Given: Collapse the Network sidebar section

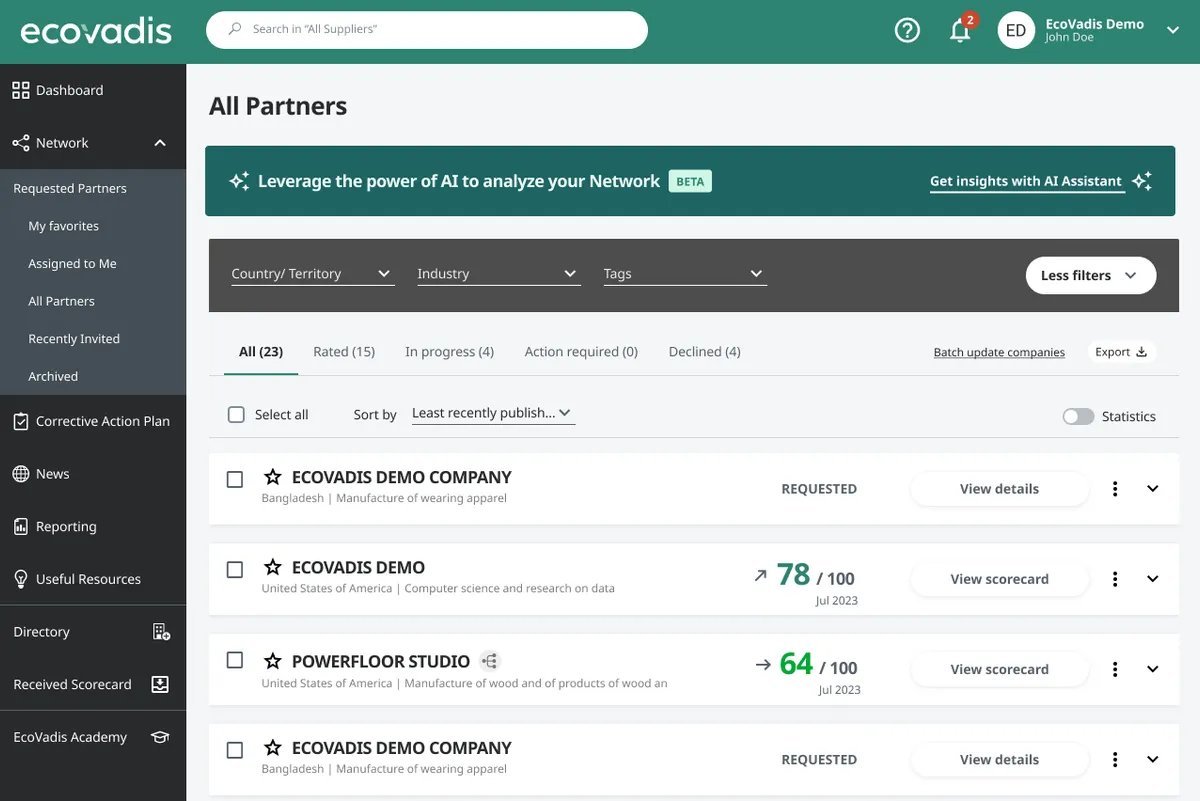Looking at the screenshot, I should [160, 143].
